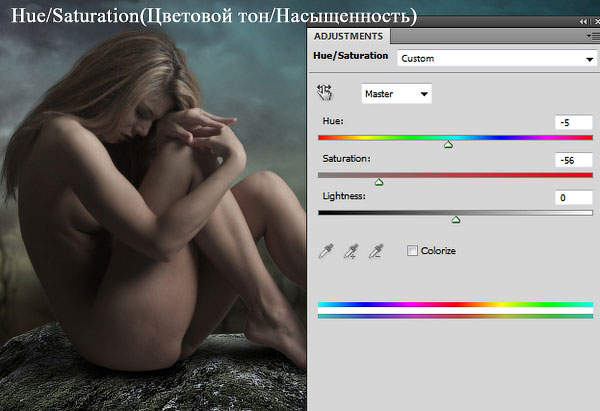Pick the eyedropper sample tool

point(326,251)
